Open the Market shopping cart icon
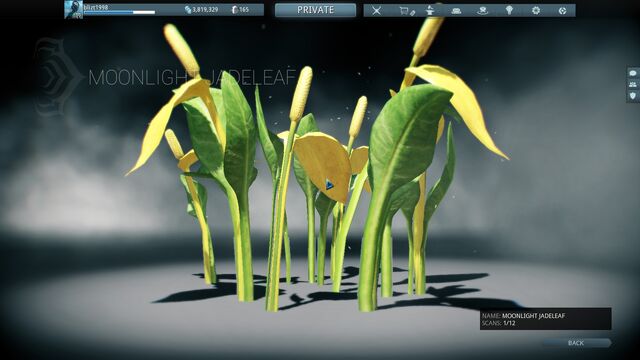Screen dimensions: 640x360 tap(407, 11)
